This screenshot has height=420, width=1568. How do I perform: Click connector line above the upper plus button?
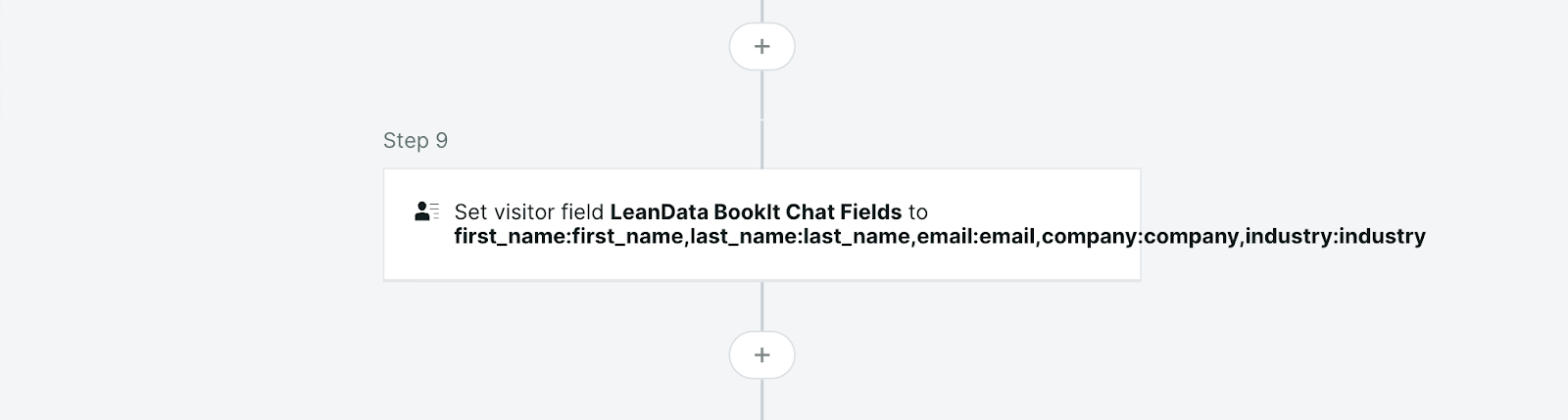pos(761,10)
